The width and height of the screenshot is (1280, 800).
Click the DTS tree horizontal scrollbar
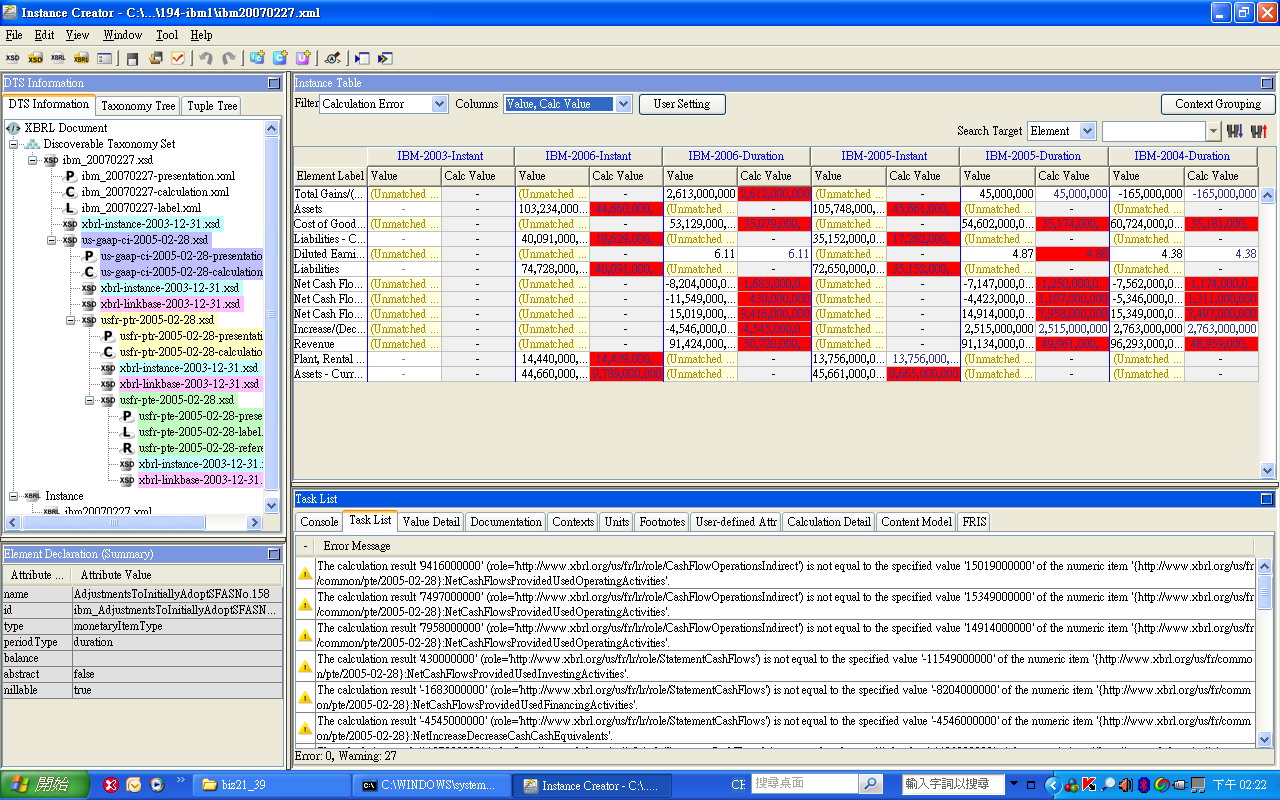112,523
